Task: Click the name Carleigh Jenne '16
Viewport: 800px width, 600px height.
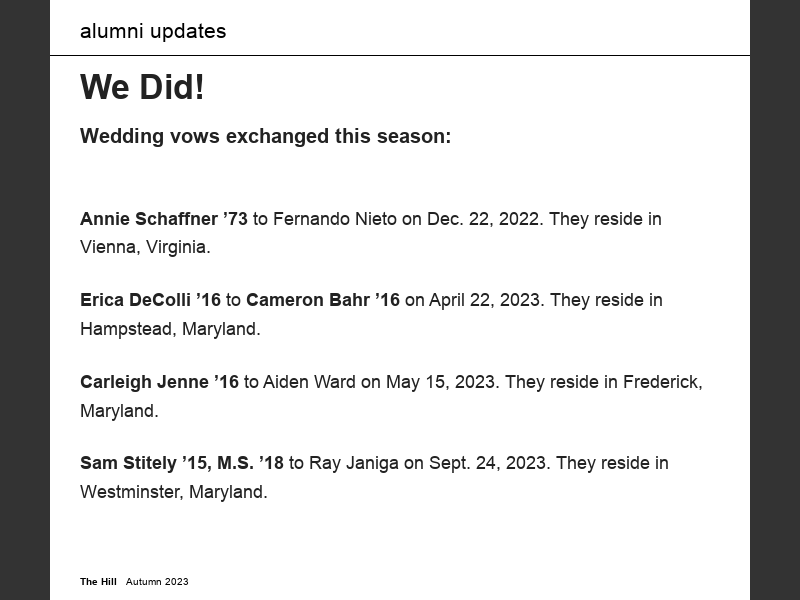Action: pos(159,382)
